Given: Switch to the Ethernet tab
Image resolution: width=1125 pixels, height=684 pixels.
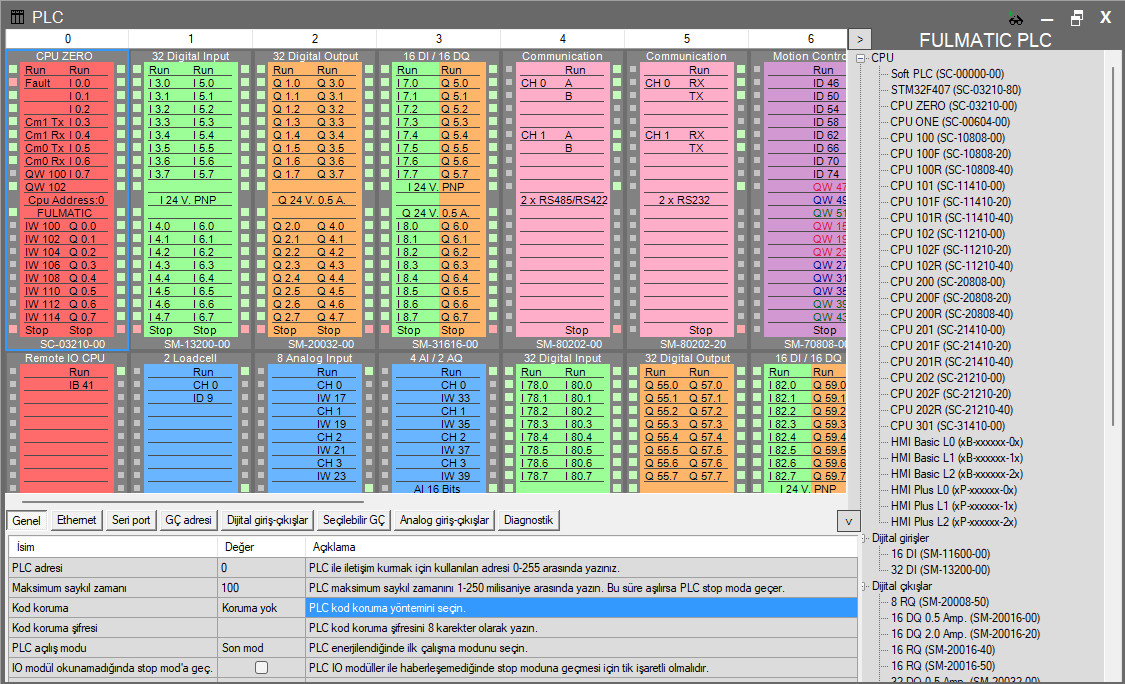Looking at the screenshot, I should [x=77, y=520].
